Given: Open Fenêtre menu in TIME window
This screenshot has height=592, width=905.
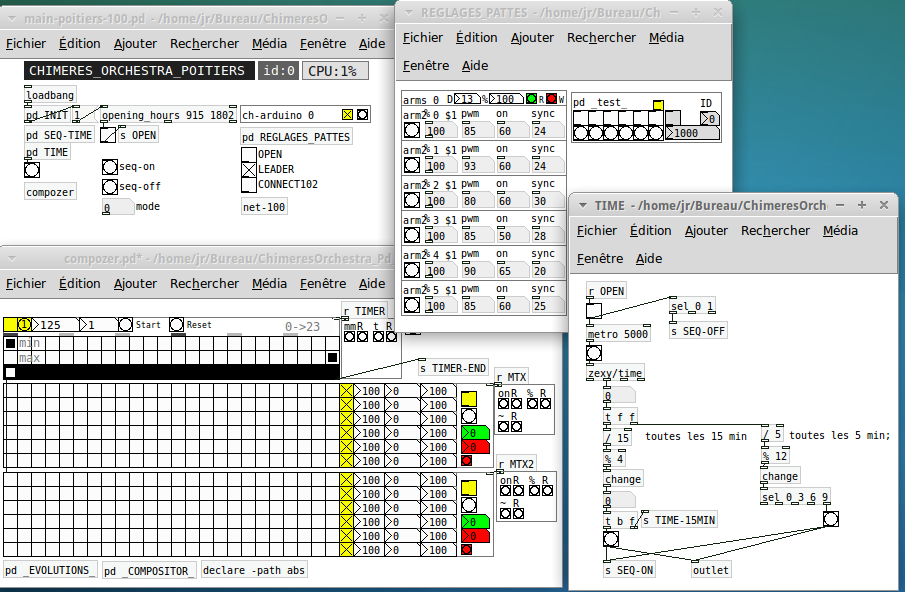Looking at the screenshot, I should pos(600,258).
